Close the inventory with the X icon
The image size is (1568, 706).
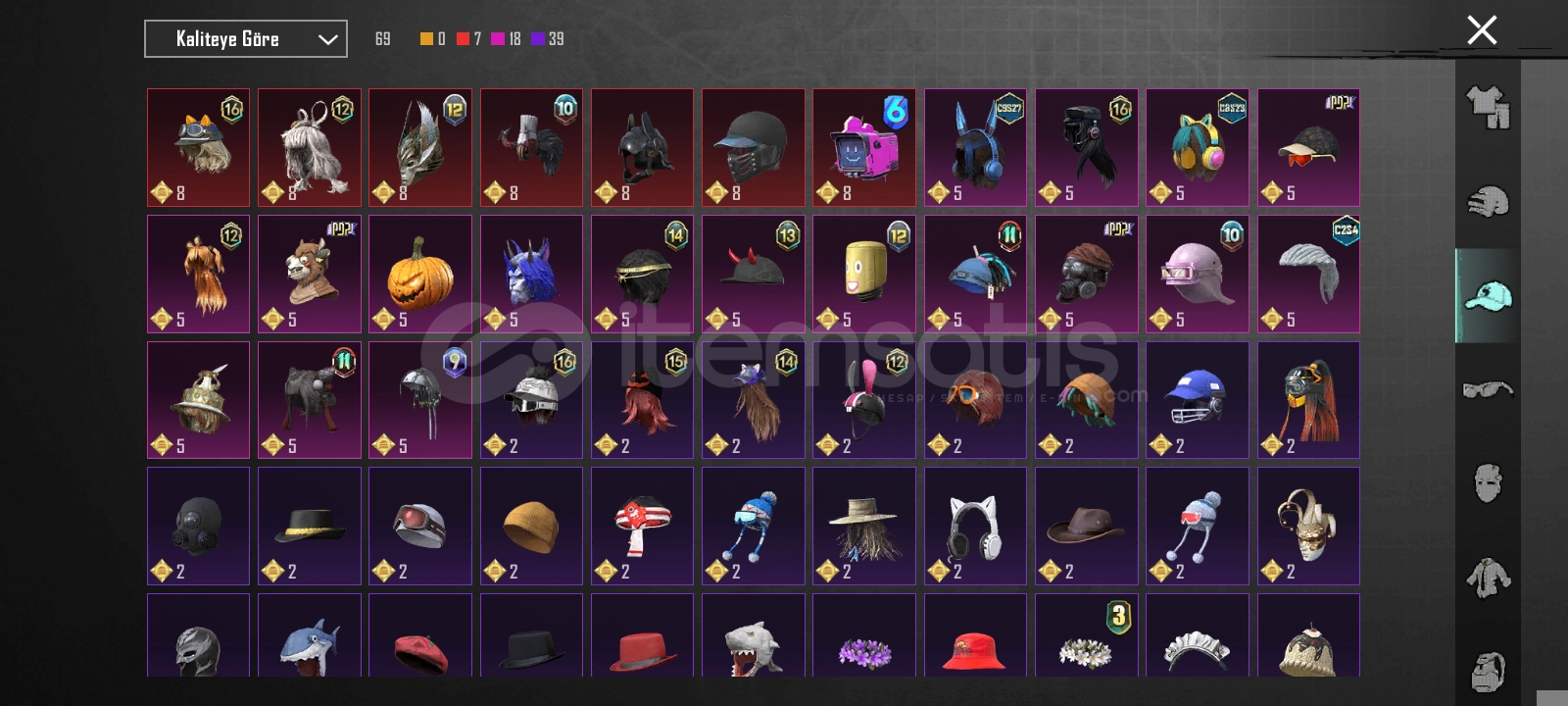(1482, 30)
